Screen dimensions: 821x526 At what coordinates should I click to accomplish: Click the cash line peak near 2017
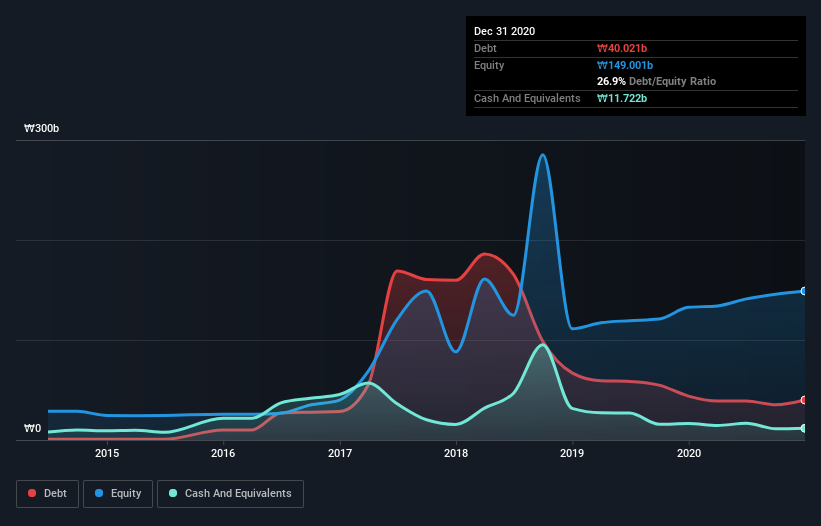pos(369,383)
